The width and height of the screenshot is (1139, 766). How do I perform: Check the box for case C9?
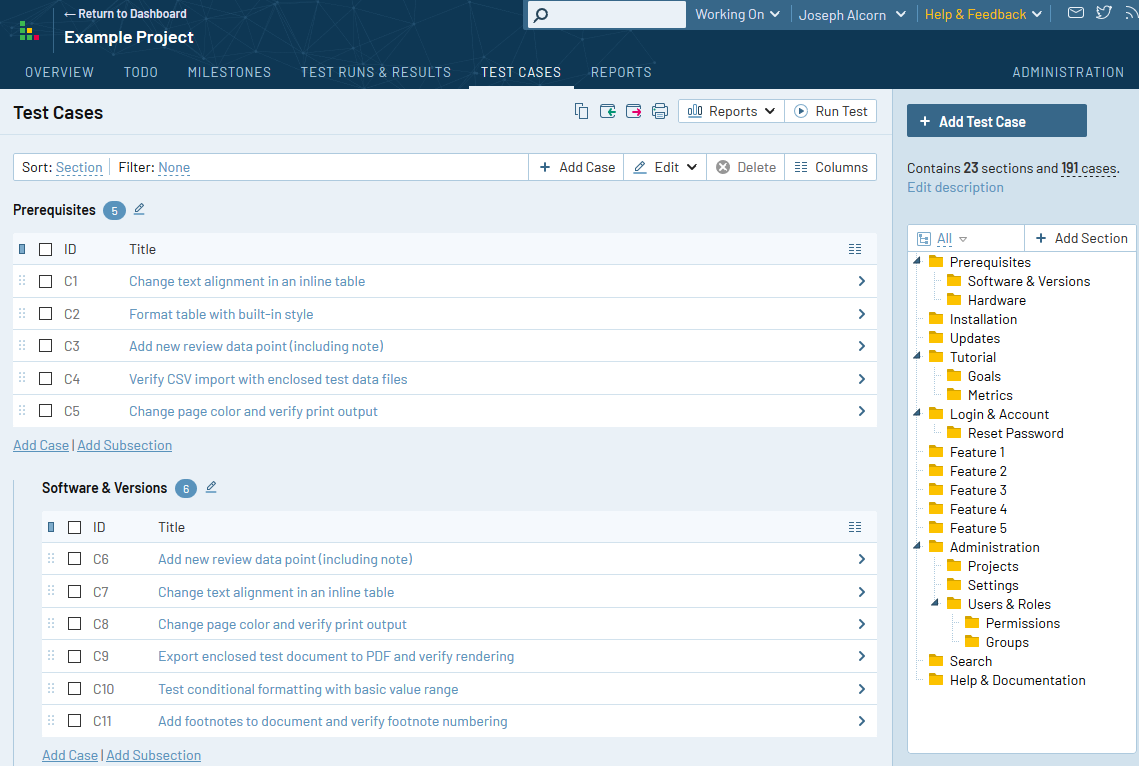[75, 656]
